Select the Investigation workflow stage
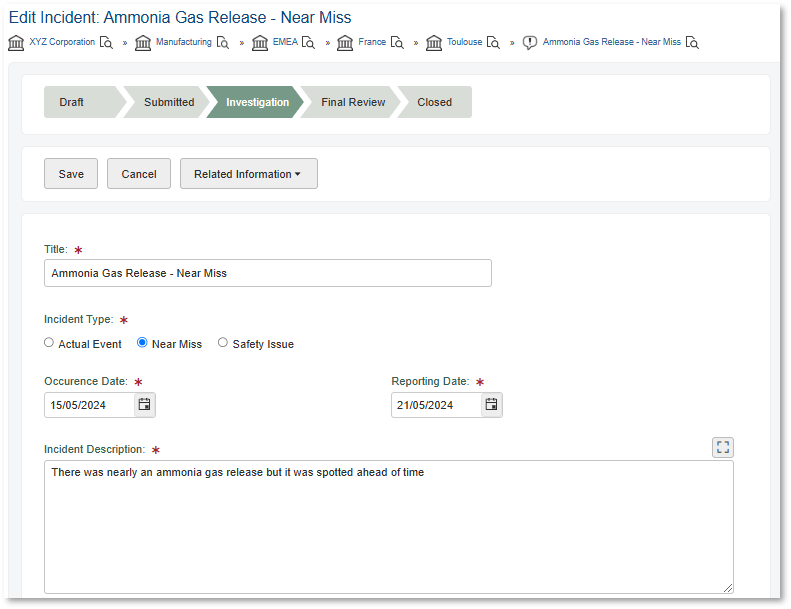Screen dimensions: 791x609 click(256, 102)
